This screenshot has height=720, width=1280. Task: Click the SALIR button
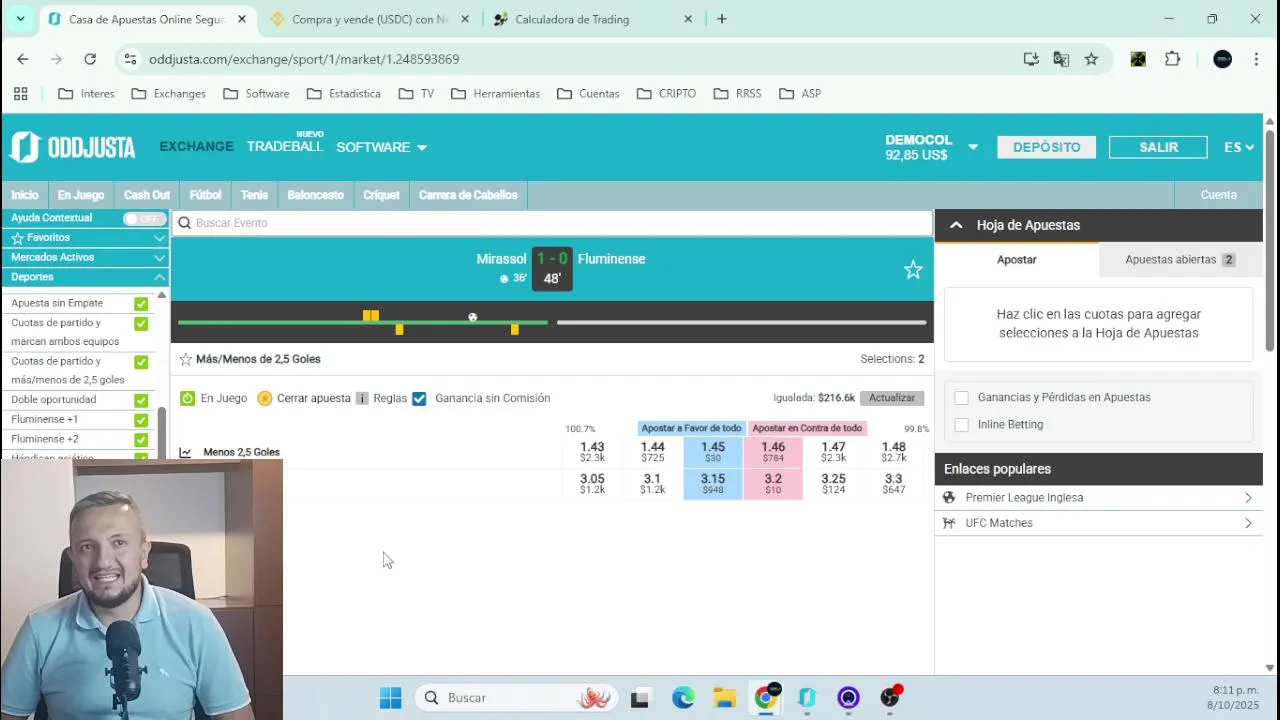tap(1158, 147)
